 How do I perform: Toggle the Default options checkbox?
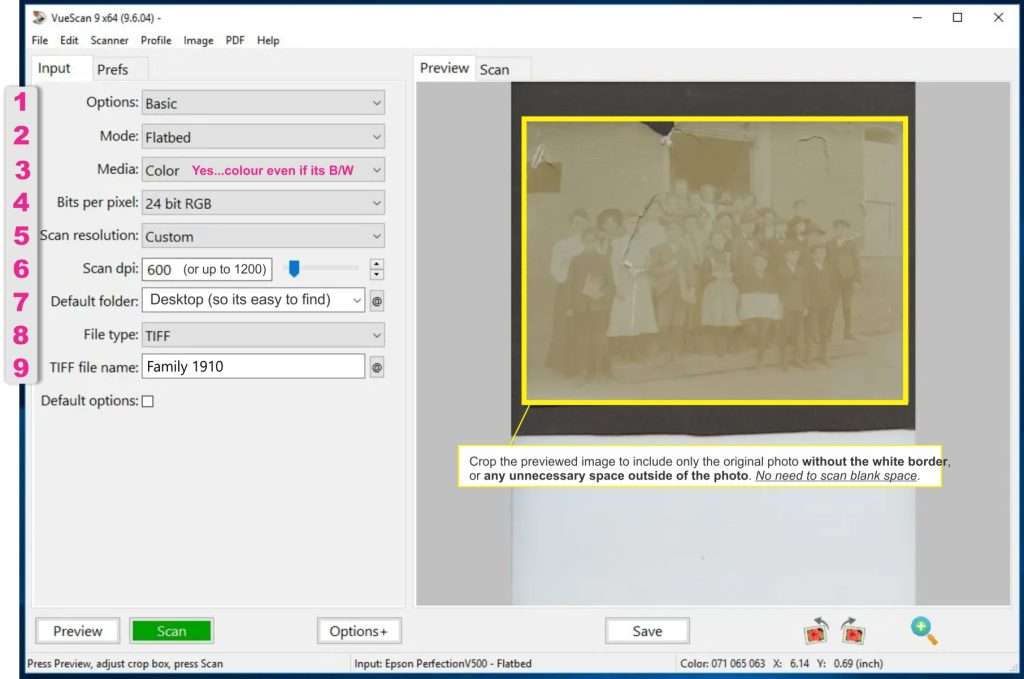click(148, 401)
